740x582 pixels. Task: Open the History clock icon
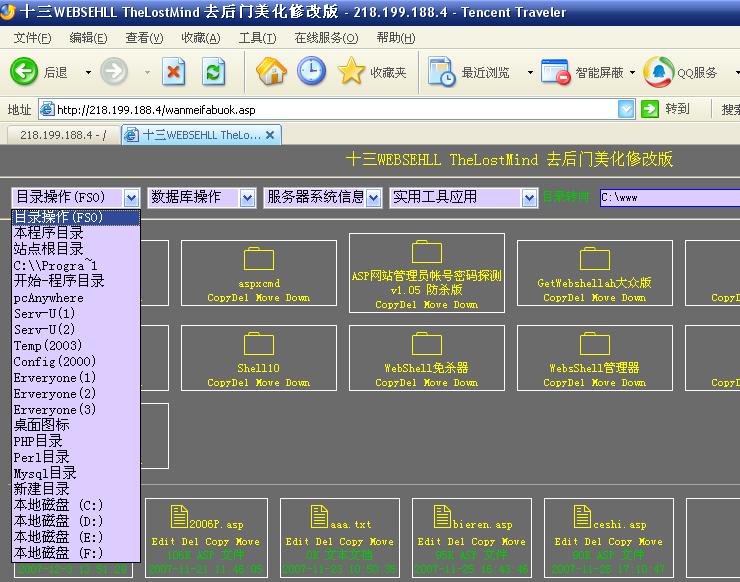pos(311,71)
